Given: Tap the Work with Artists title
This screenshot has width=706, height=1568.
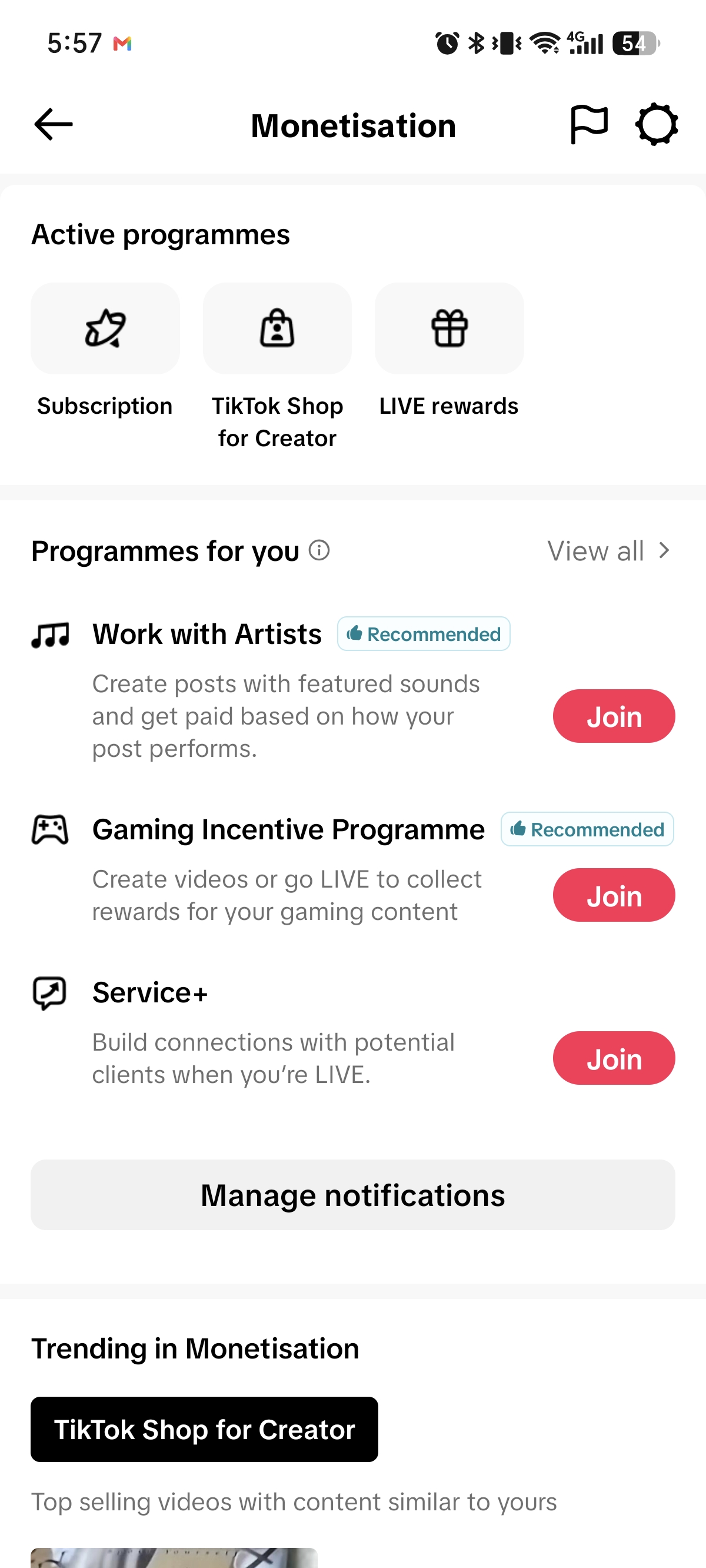Looking at the screenshot, I should pyautogui.click(x=207, y=634).
